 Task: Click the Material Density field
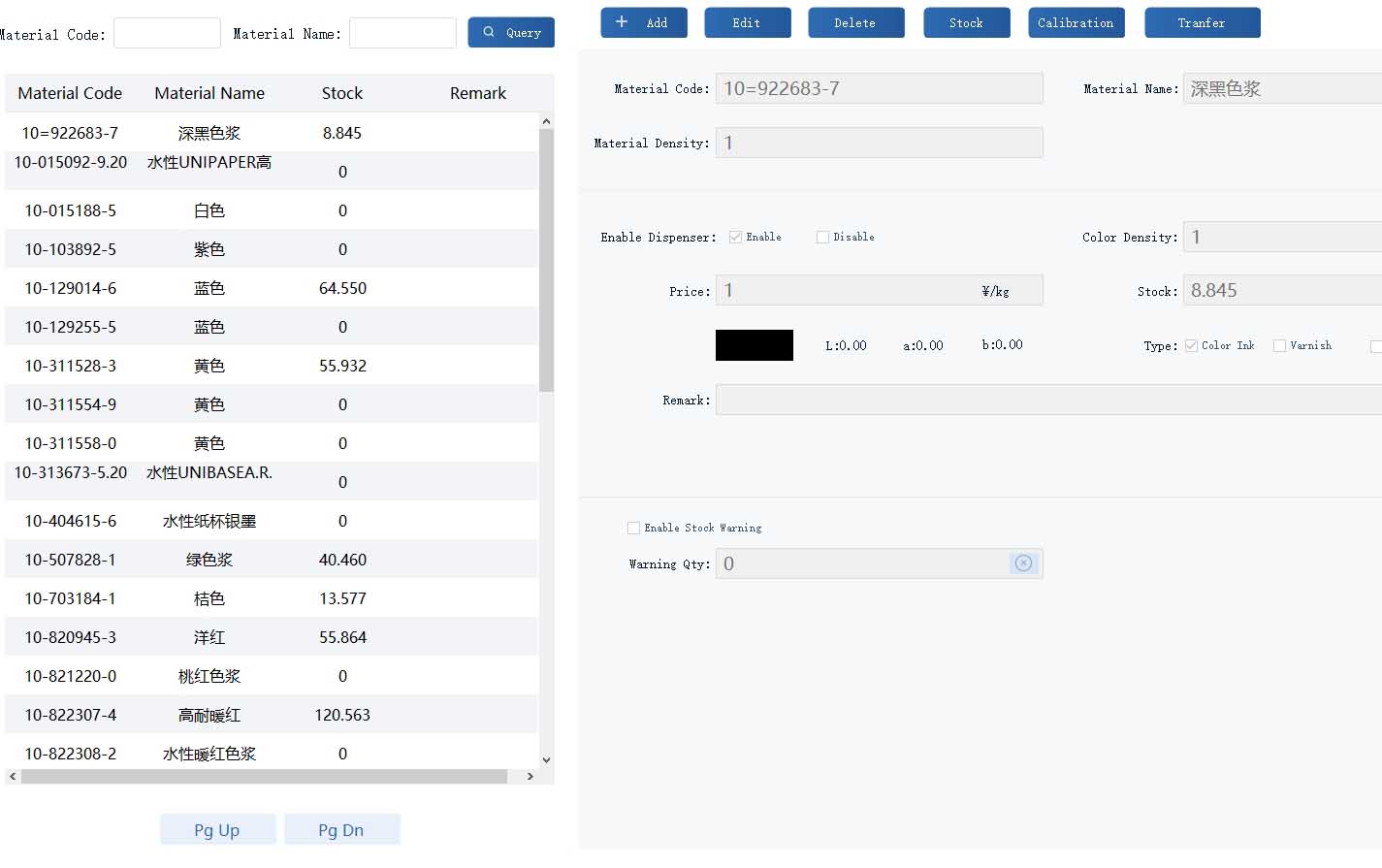click(880, 143)
